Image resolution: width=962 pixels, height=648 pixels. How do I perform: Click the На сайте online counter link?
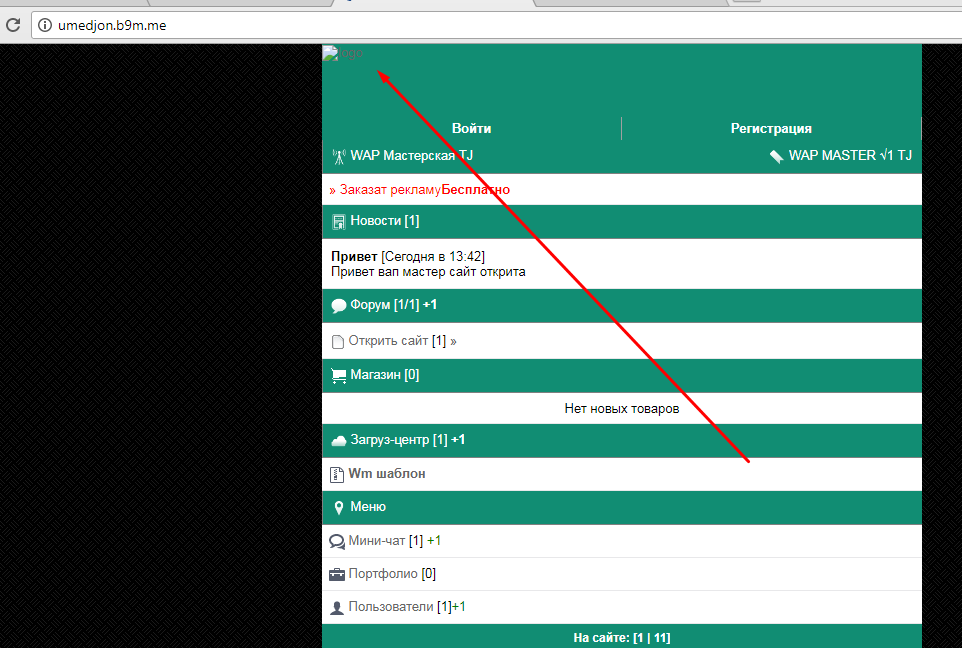[621, 637]
